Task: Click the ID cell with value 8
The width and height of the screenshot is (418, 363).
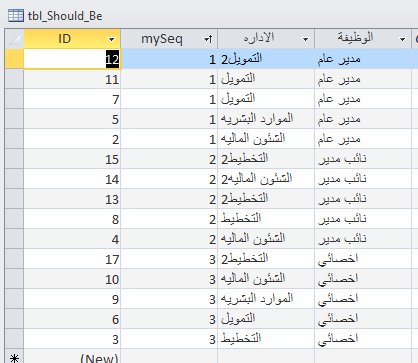Action: click(x=72, y=219)
